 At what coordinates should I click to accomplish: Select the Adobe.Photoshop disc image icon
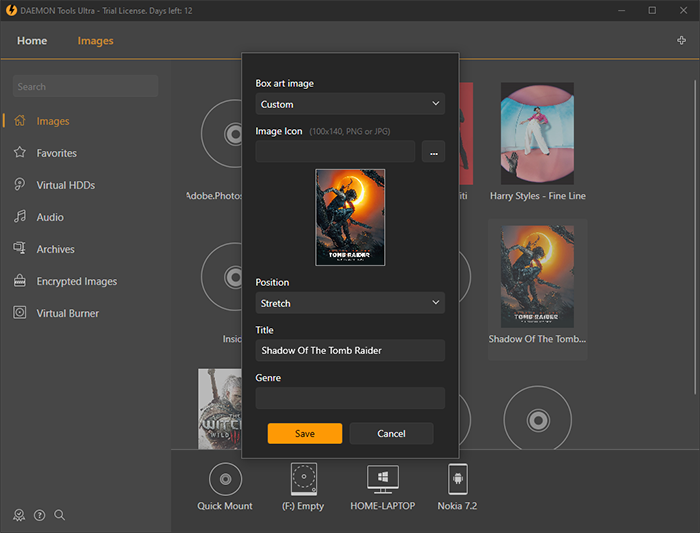[x=221, y=133]
